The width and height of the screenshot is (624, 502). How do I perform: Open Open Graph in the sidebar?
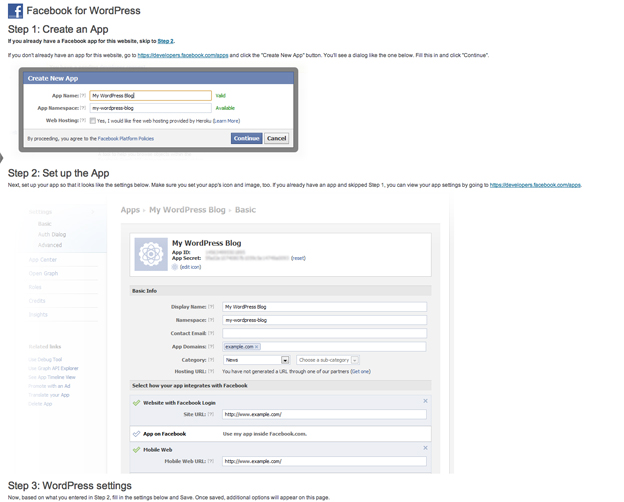43,273
